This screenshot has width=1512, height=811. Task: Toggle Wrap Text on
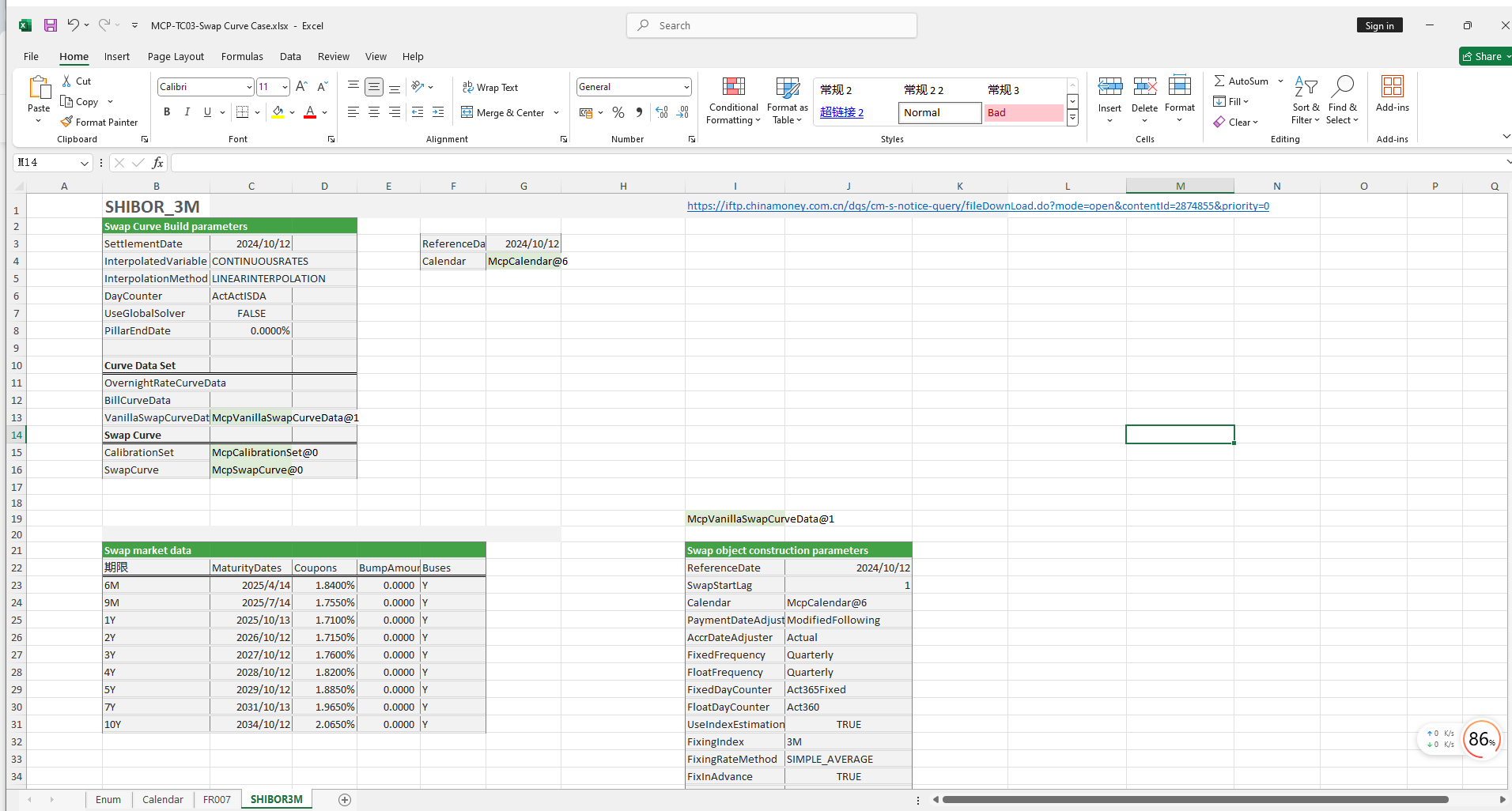click(490, 88)
